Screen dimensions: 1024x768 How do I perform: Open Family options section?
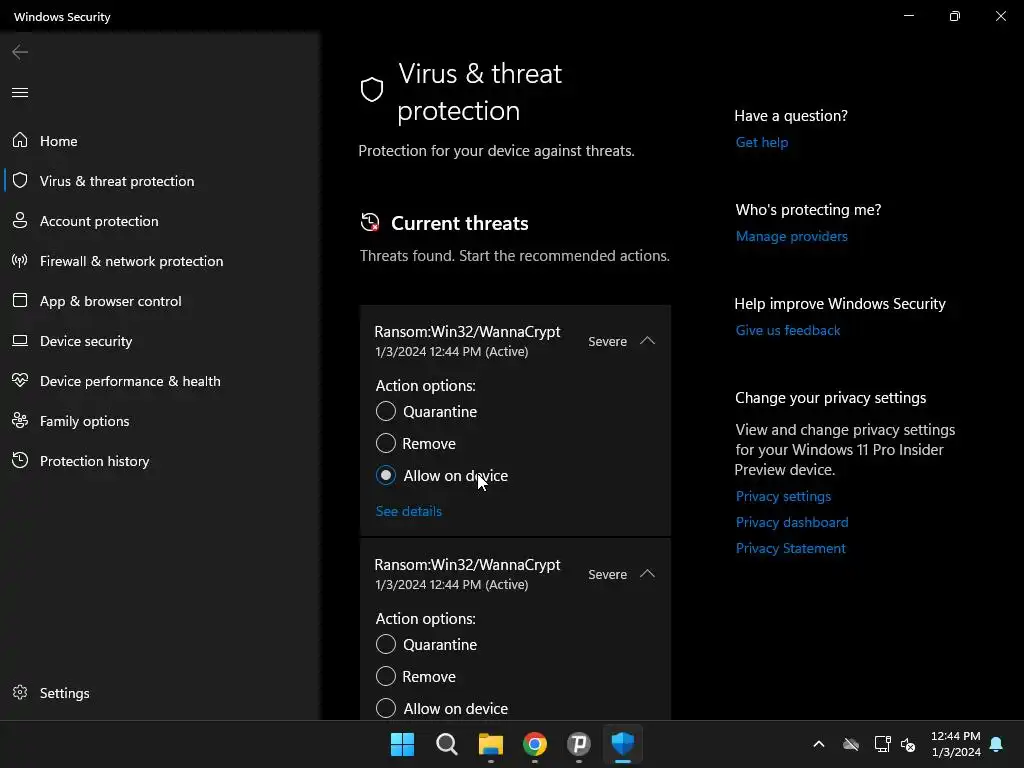click(x=84, y=421)
